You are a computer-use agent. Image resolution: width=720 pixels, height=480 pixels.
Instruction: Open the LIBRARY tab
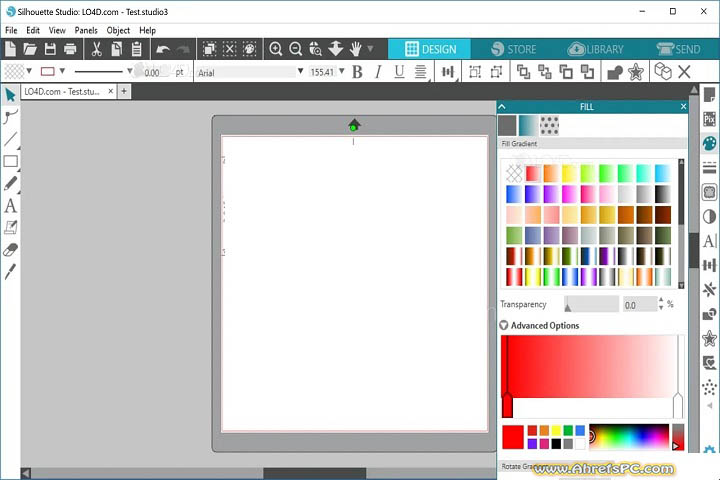595,49
